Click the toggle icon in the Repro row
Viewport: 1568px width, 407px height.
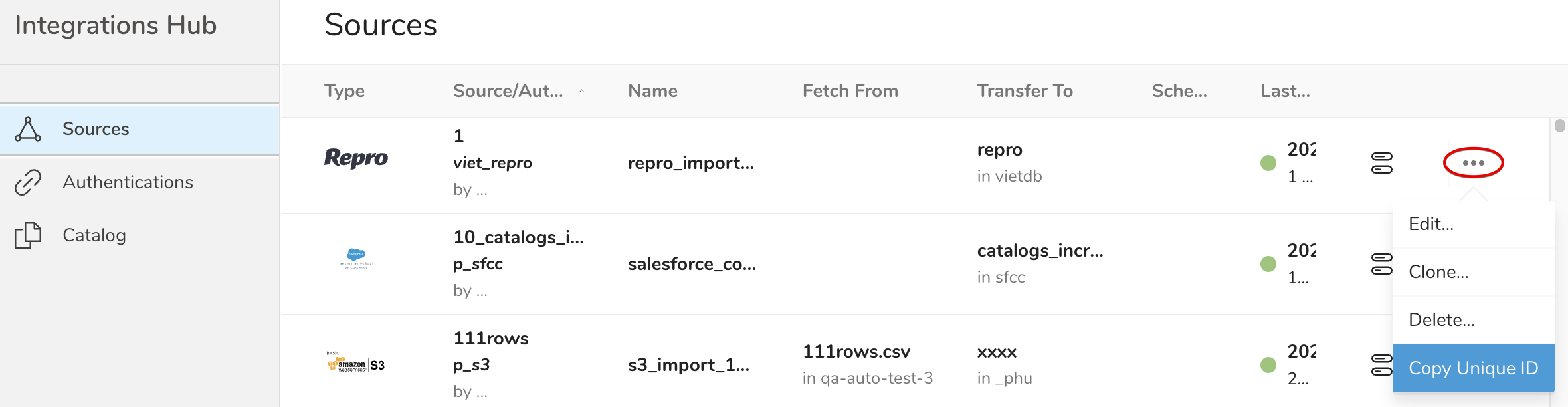(1382, 163)
